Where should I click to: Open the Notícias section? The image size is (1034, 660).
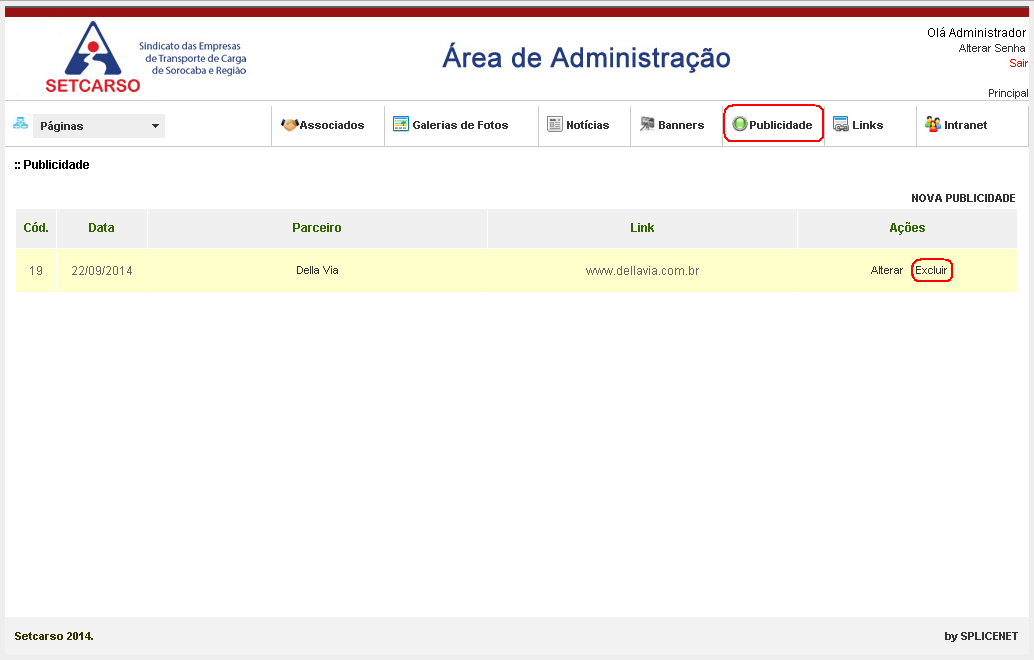tap(588, 125)
